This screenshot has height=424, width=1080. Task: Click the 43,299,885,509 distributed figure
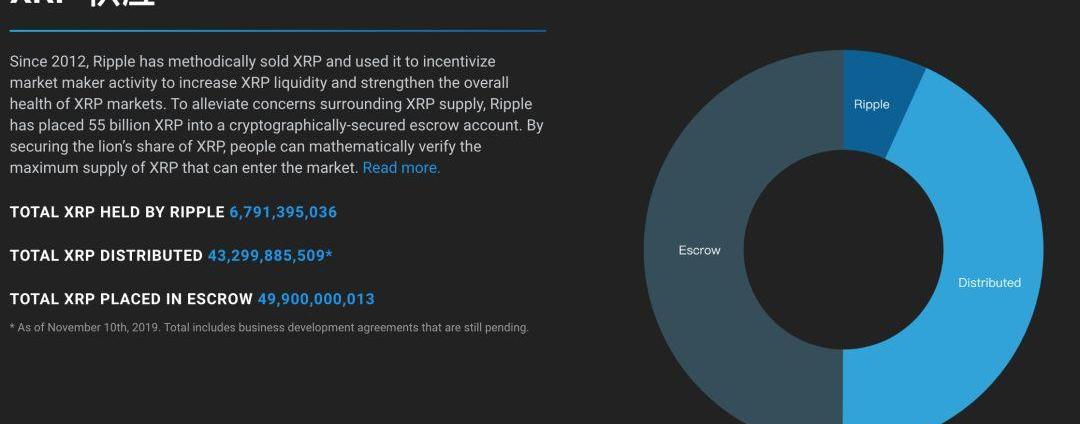[266, 256]
